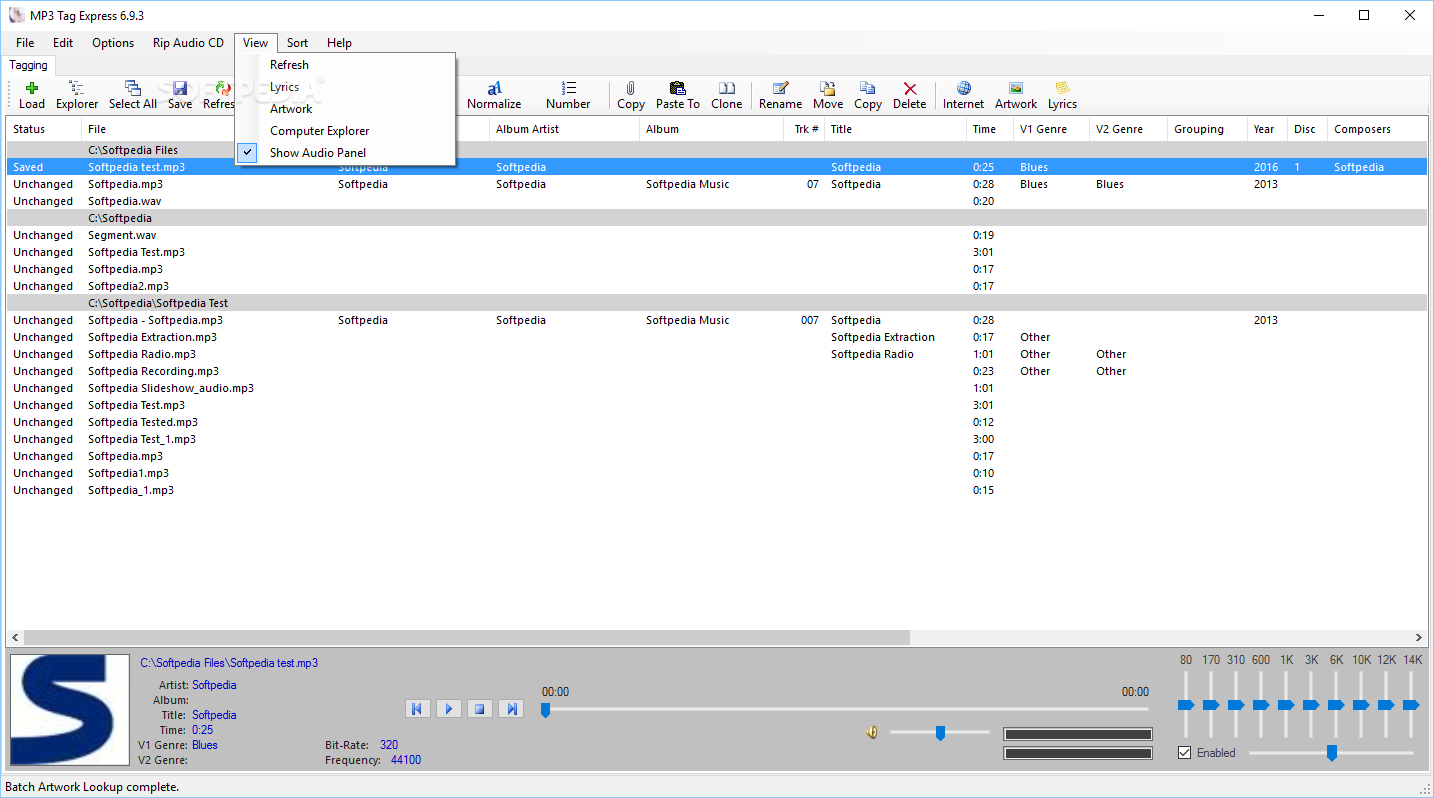
Task: Click the Save floppy disk icon
Action: point(180,89)
